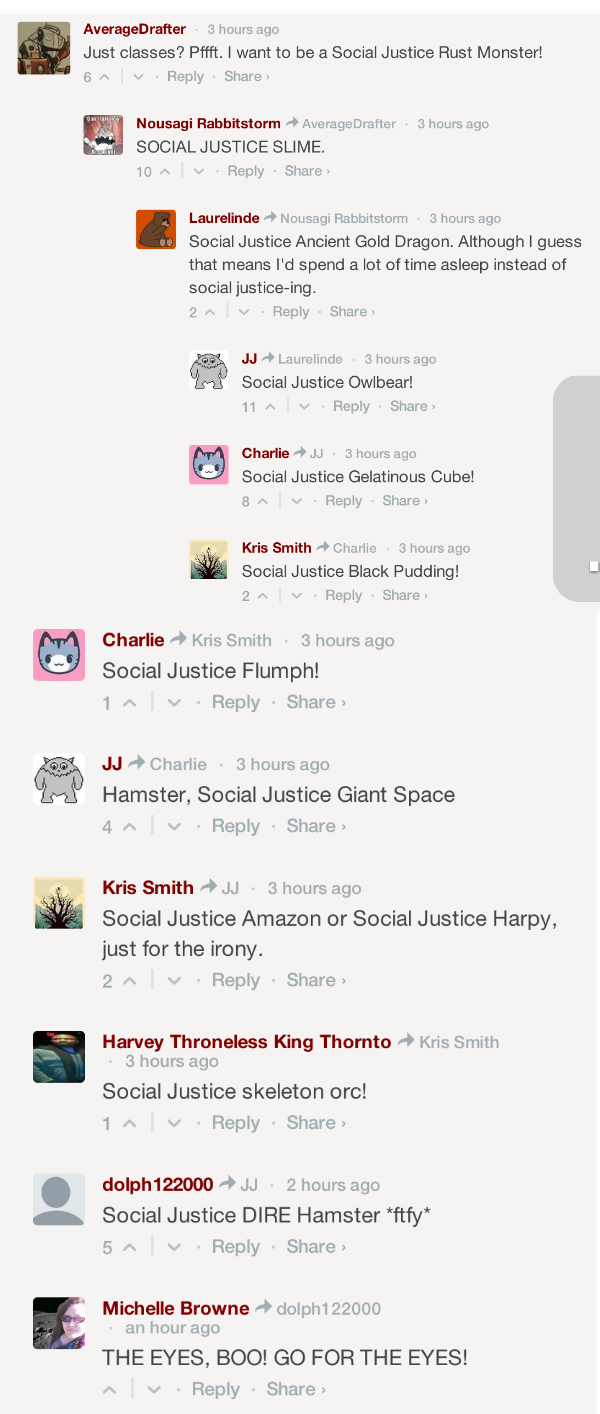This screenshot has width=600, height=1414.
Task: Expand Share options for JJ's Giant Space comment
Action: (316, 826)
